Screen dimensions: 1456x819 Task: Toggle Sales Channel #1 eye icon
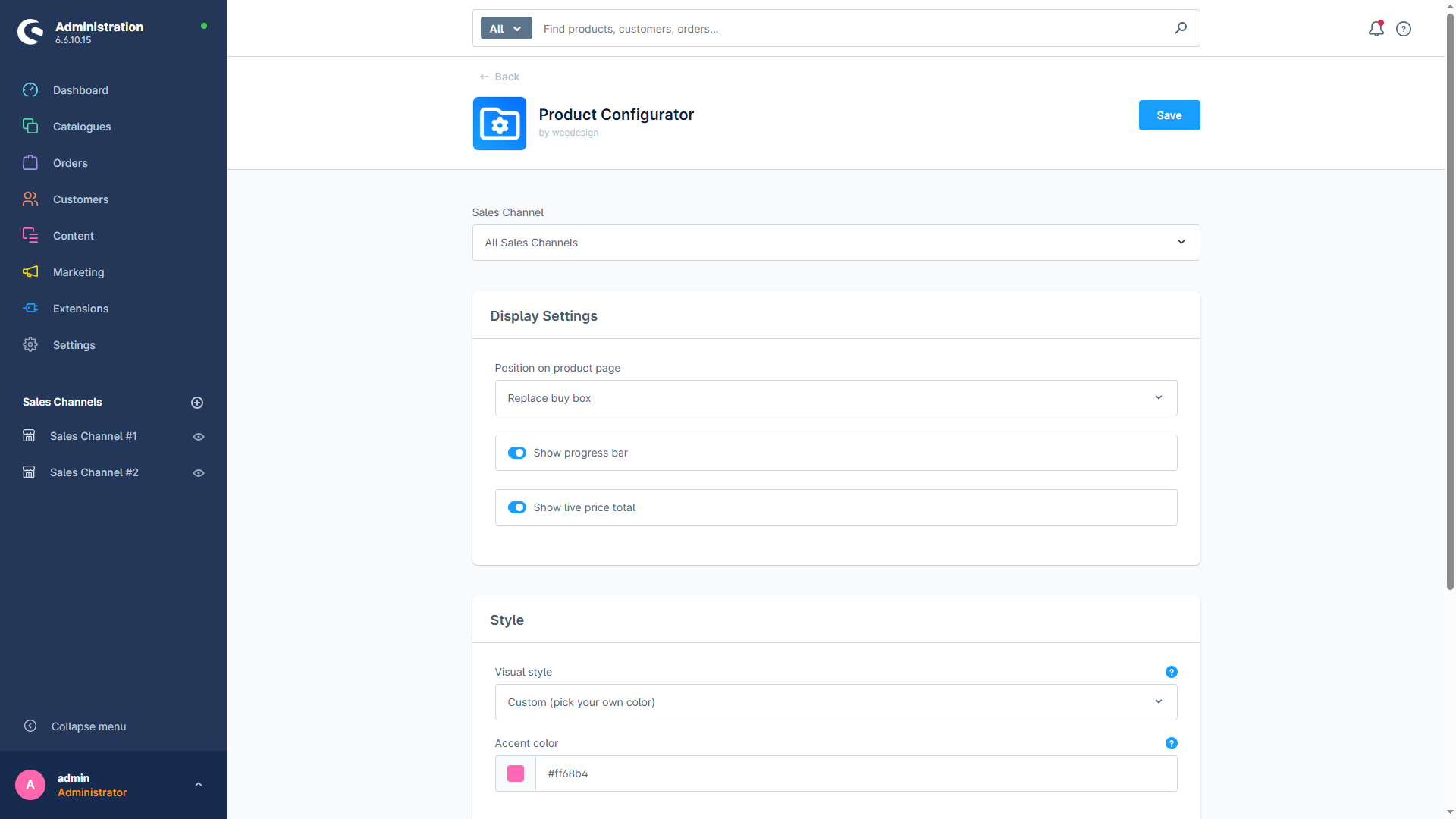tap(199, 437)
